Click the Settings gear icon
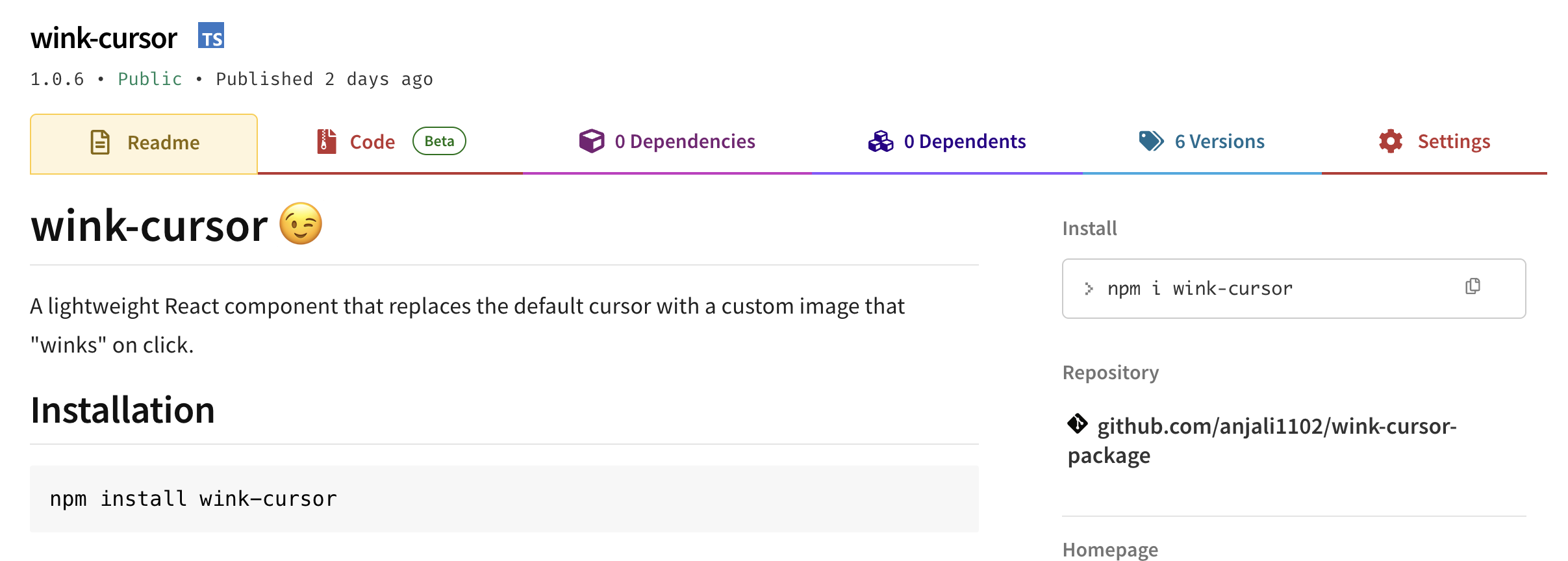 (x=1390, y=141)
